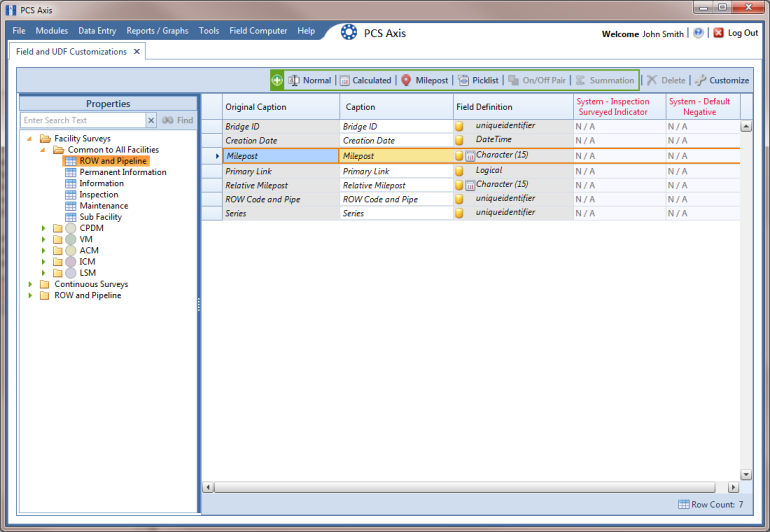770x532 pixels.
Task: Click the On/Off Pair toolbar button
Action: (537, 80)
